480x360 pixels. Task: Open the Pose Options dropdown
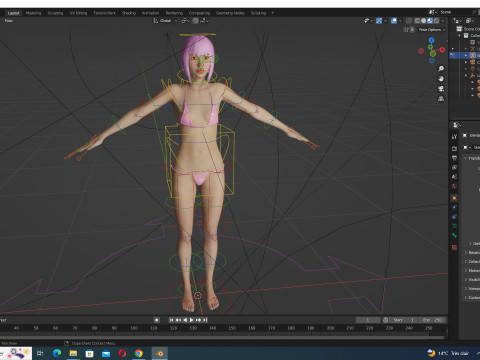coord(432,30)
